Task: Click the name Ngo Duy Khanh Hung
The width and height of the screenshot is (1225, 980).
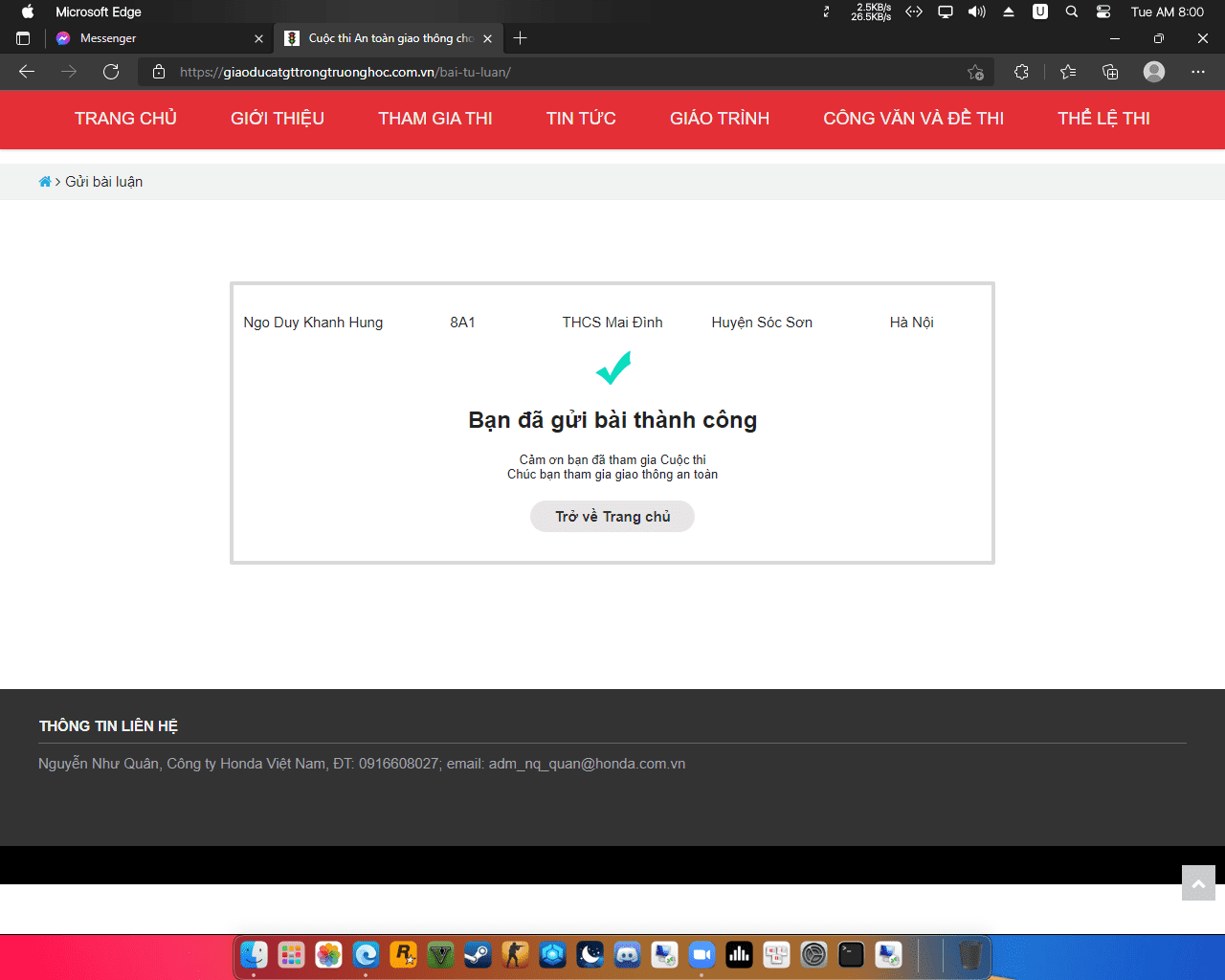Action: pyautogui.click(x=313, y=323)
